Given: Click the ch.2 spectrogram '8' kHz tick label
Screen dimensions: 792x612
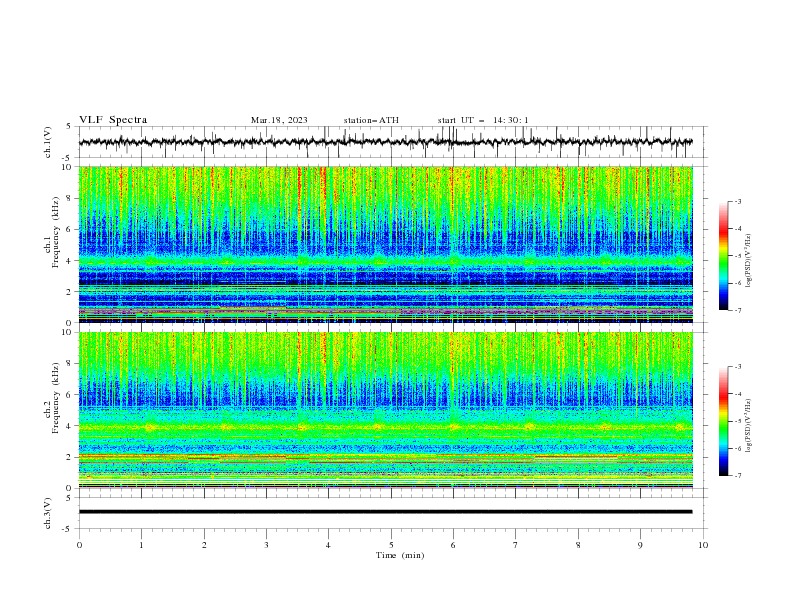Looking at the screenshot, I should coord(71,364).
